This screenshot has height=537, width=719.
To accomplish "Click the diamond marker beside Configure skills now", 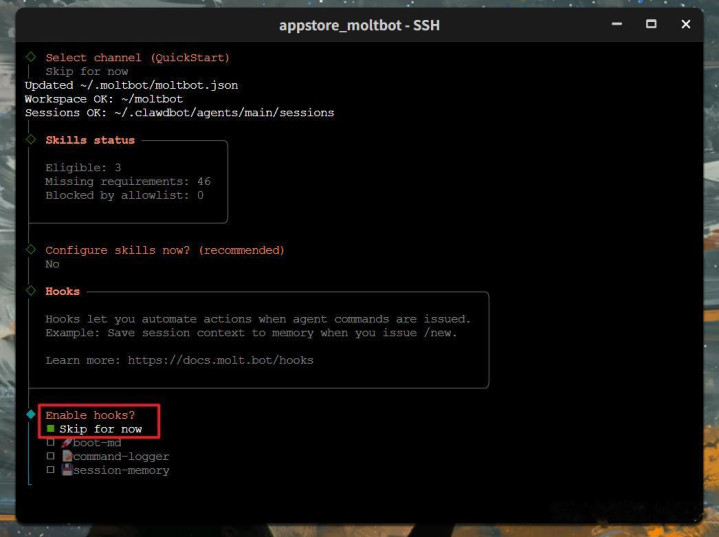I will pos(31,249).
